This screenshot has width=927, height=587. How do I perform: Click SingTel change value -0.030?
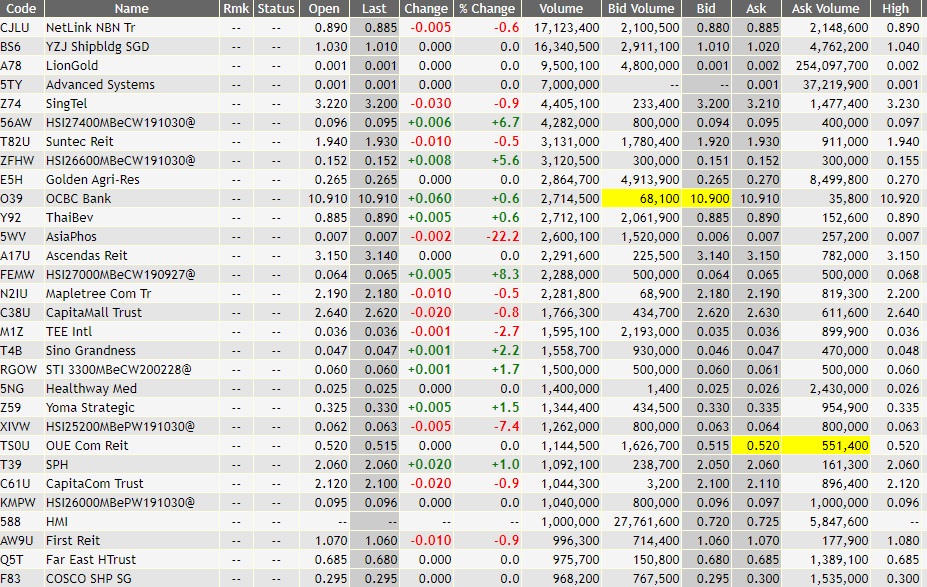[x=431, y=103]
